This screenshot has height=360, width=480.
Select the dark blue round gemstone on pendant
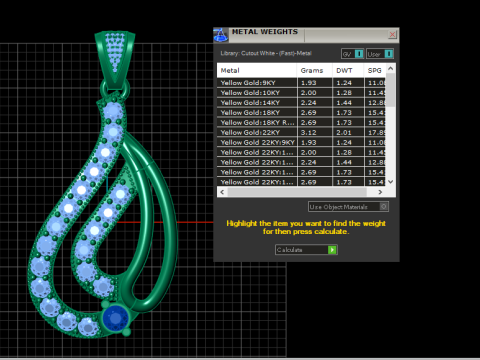pos(115,318)
